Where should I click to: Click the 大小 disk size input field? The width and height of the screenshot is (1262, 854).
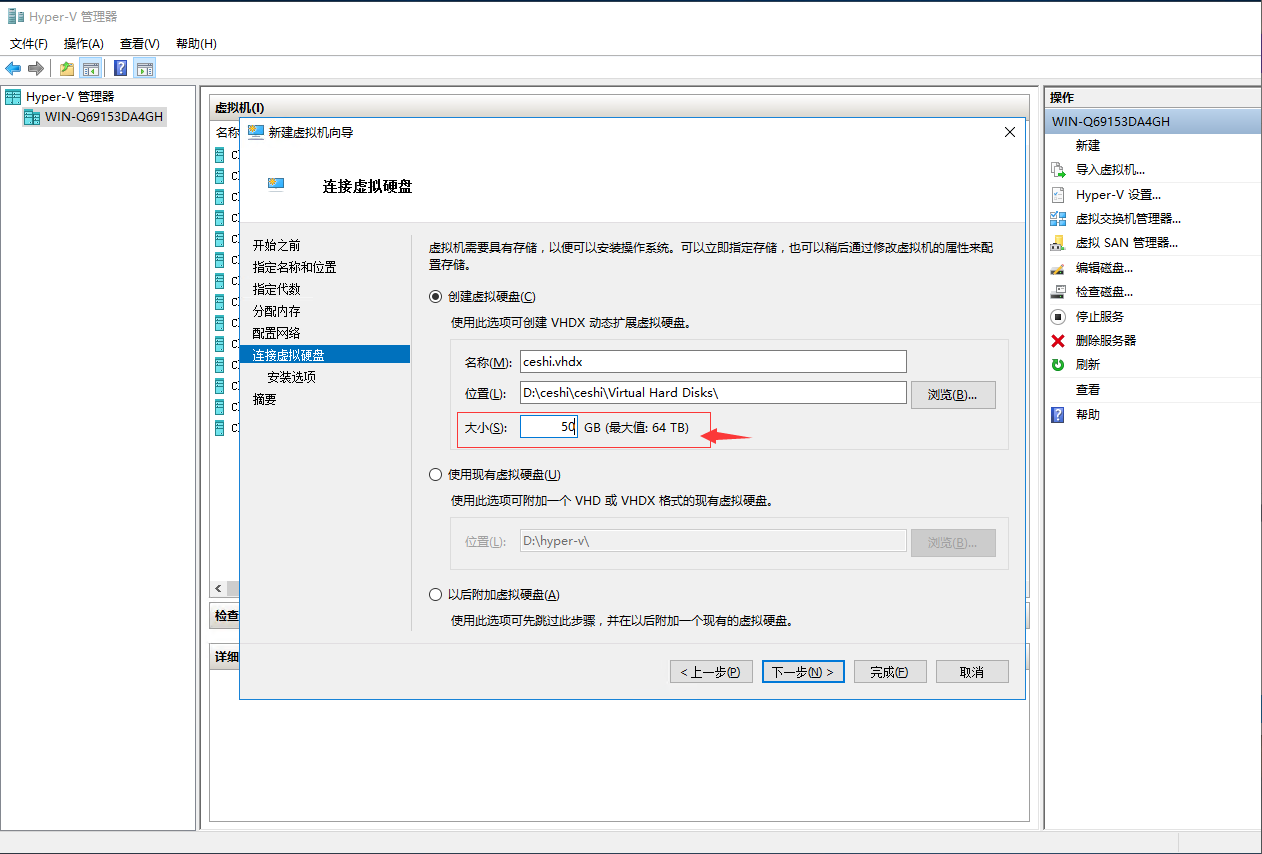click(x=548, y=427)
